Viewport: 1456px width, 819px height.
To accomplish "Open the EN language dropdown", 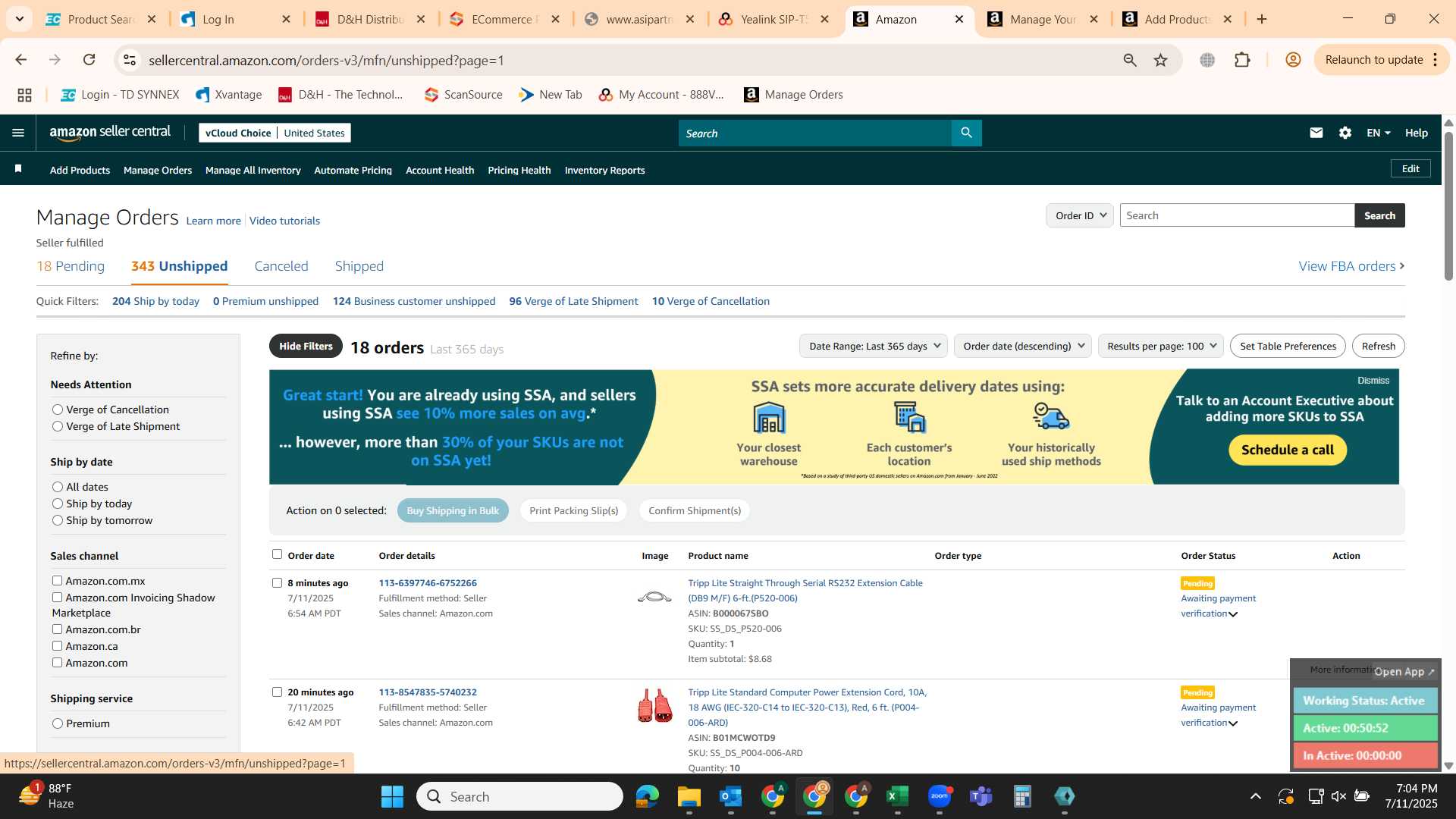I will coord(1378,133).
